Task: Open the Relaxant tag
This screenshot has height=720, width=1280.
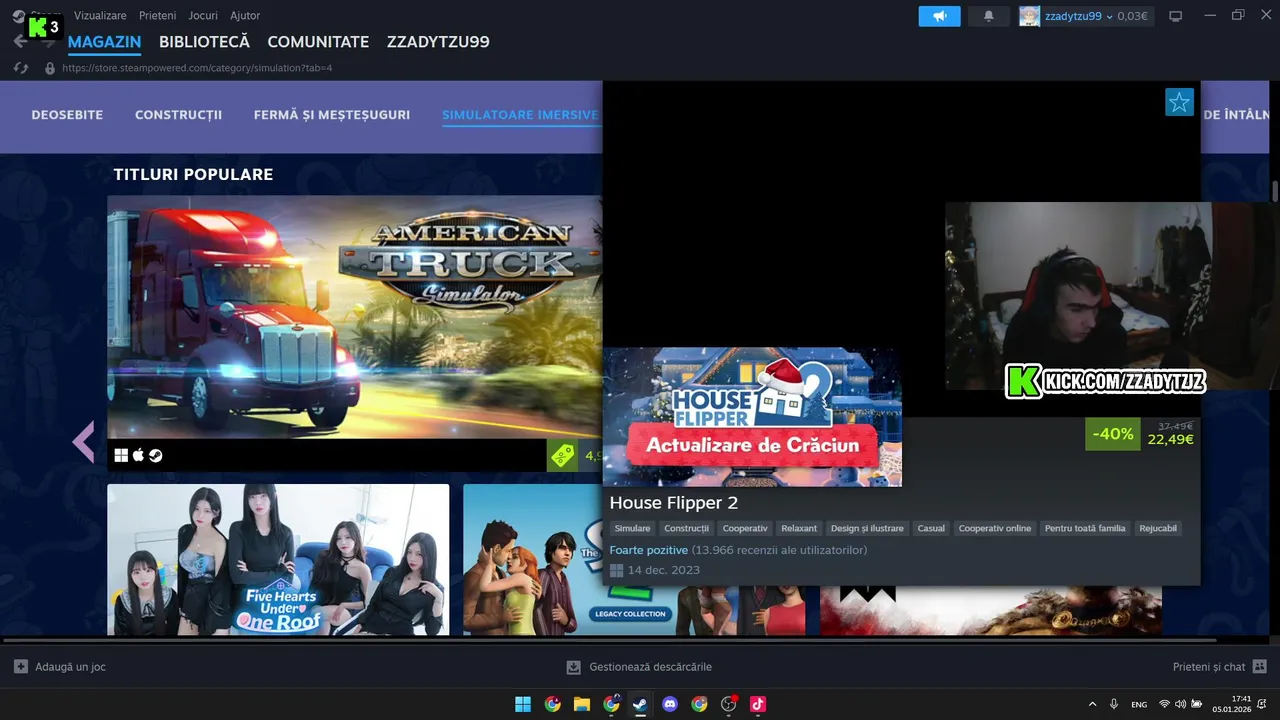Action: [799, 528]
